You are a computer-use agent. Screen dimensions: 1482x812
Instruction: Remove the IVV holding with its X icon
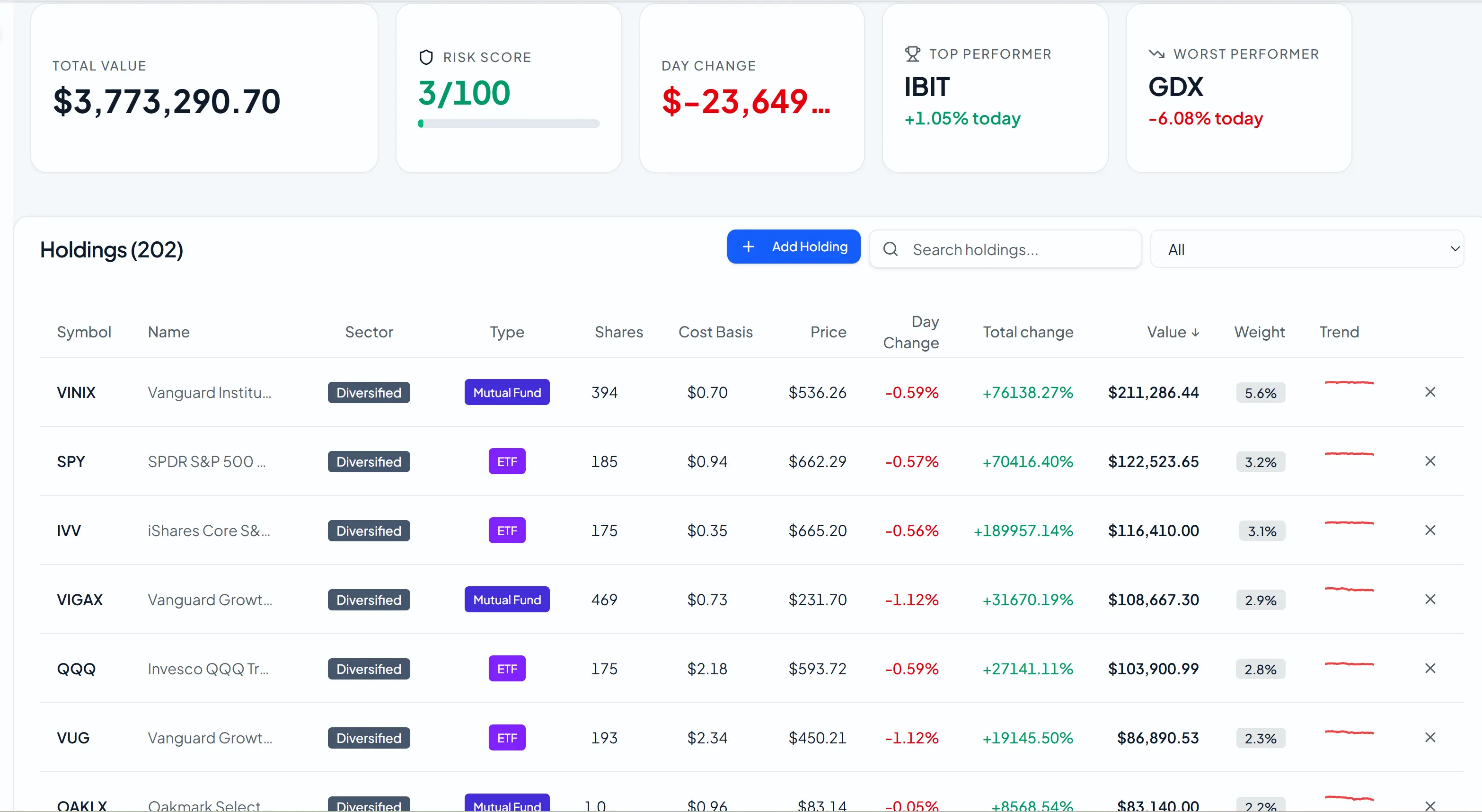pyautogui.click(x=1429, y=530)
